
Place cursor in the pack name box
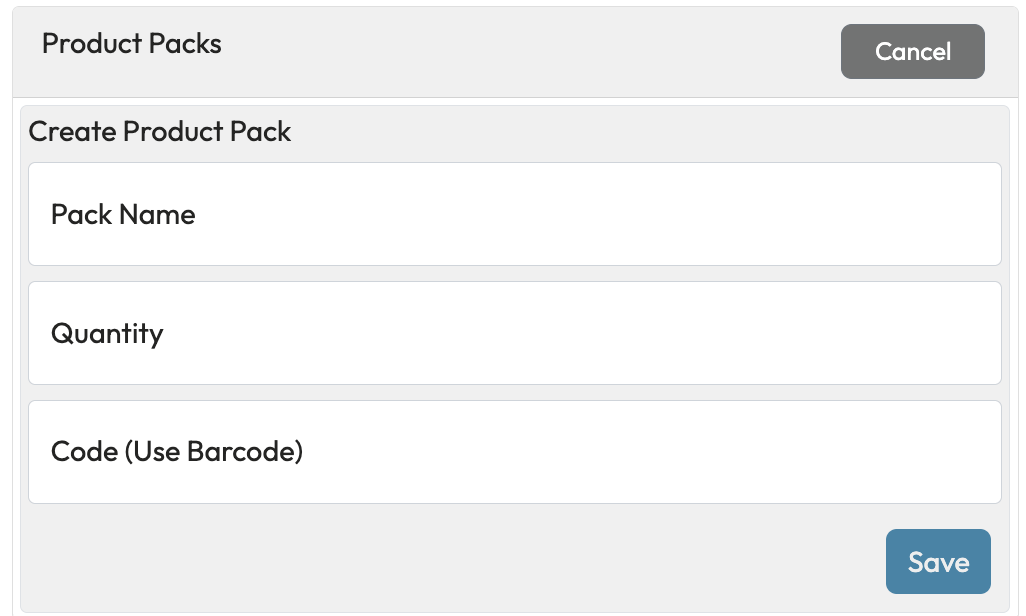(514, 214)
